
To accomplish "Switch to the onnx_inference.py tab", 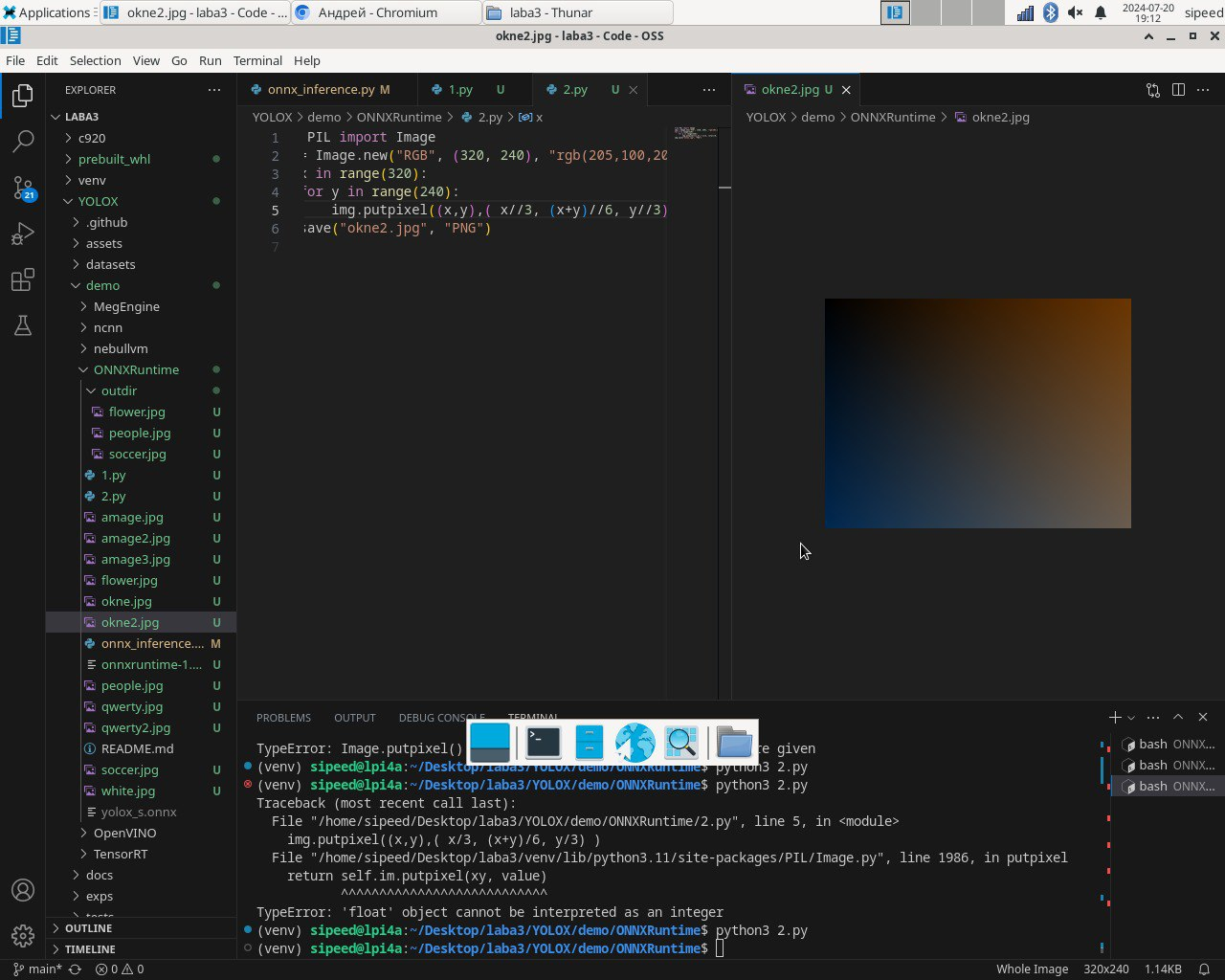I will pos(321,89).
